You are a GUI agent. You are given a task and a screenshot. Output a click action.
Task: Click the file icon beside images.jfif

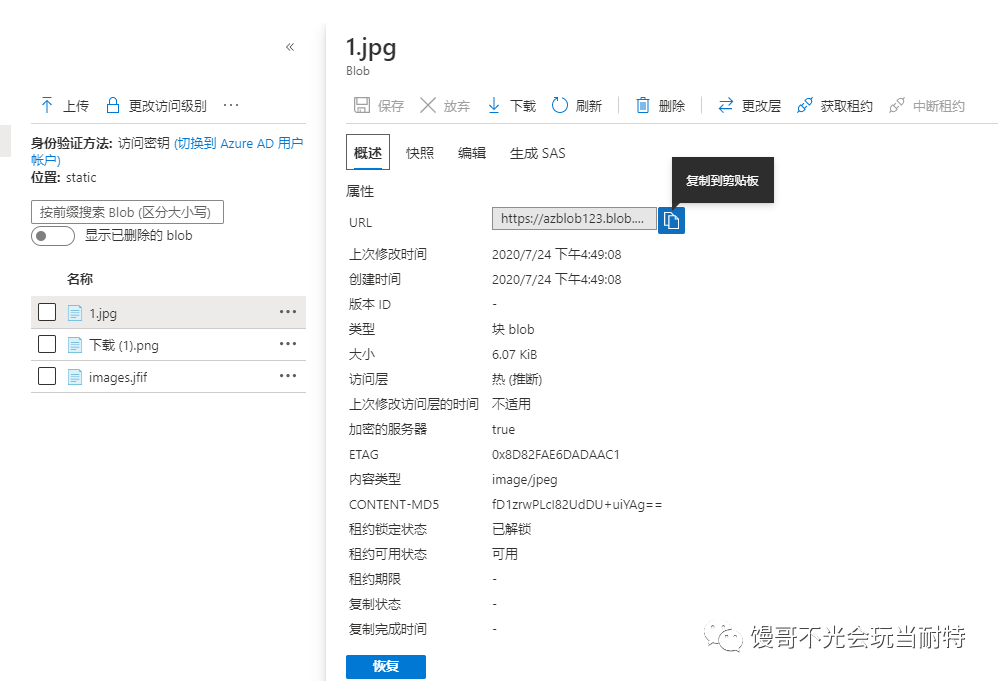75,377
